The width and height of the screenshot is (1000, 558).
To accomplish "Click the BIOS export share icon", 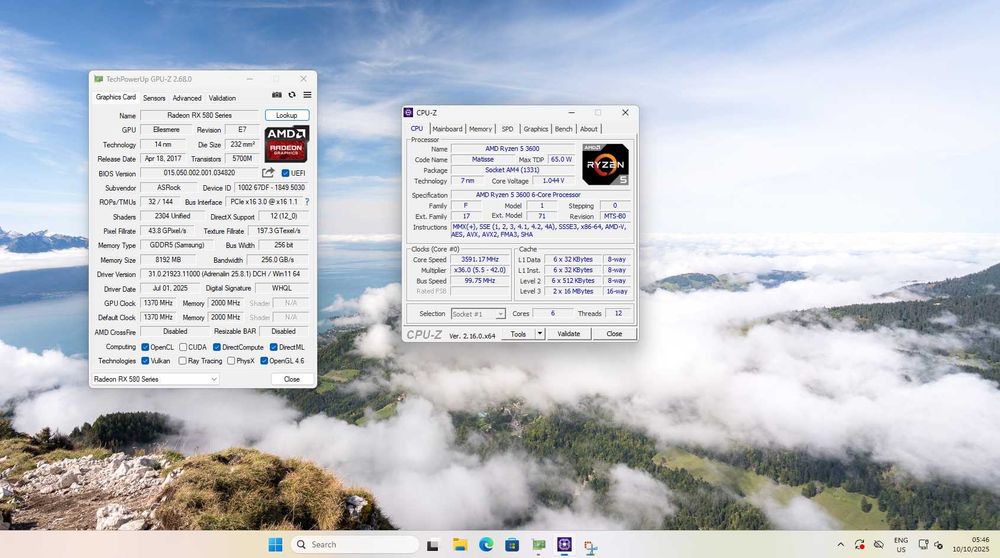I will [268, 173].
